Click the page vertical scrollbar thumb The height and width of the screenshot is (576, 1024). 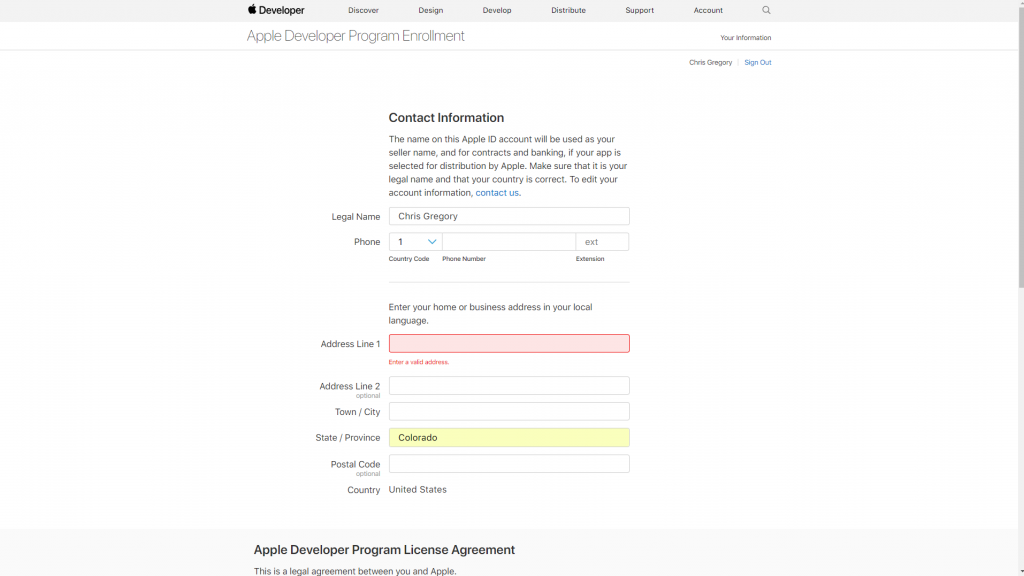[x=1021, y=147]
